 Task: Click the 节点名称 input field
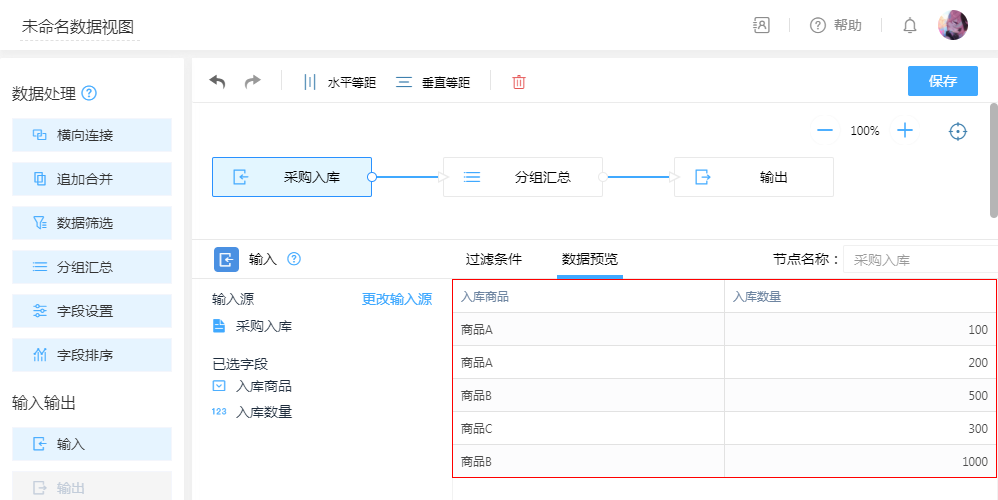(918, 260)
